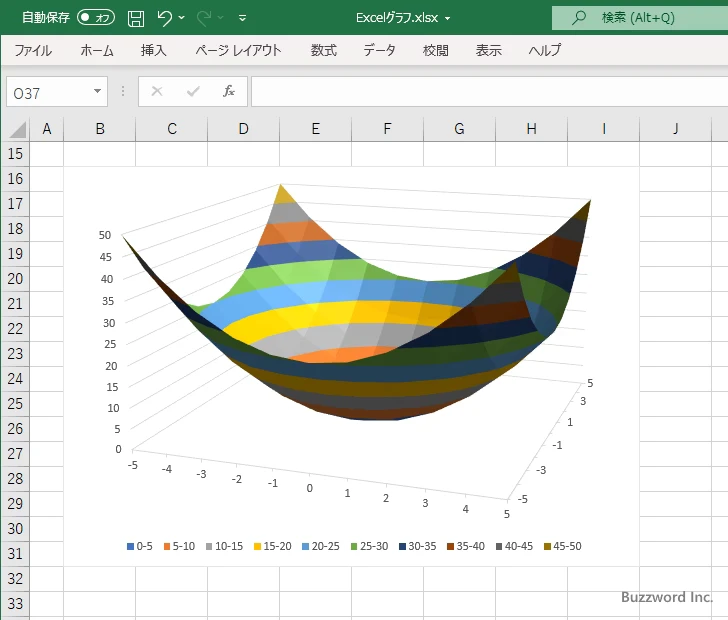Open the データ tab

(x=379, y=50)
